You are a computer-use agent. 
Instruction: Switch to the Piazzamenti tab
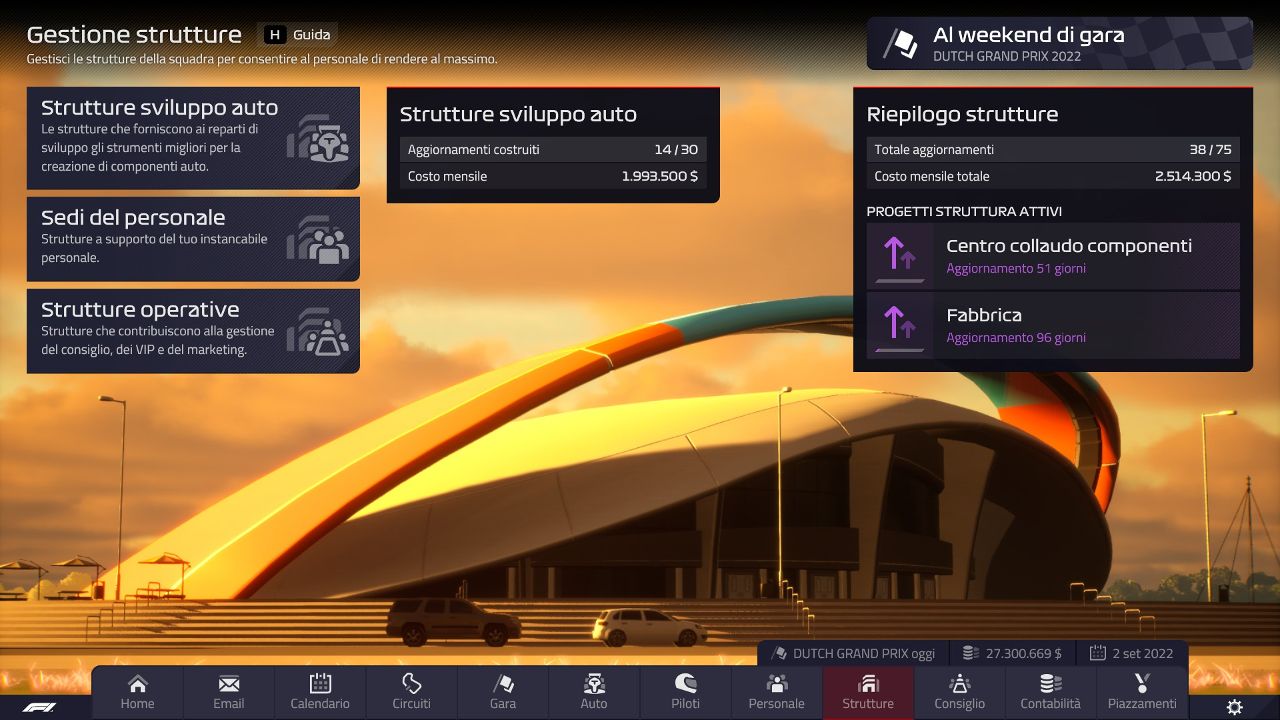pyautogui.click(x=1142, y=692)
